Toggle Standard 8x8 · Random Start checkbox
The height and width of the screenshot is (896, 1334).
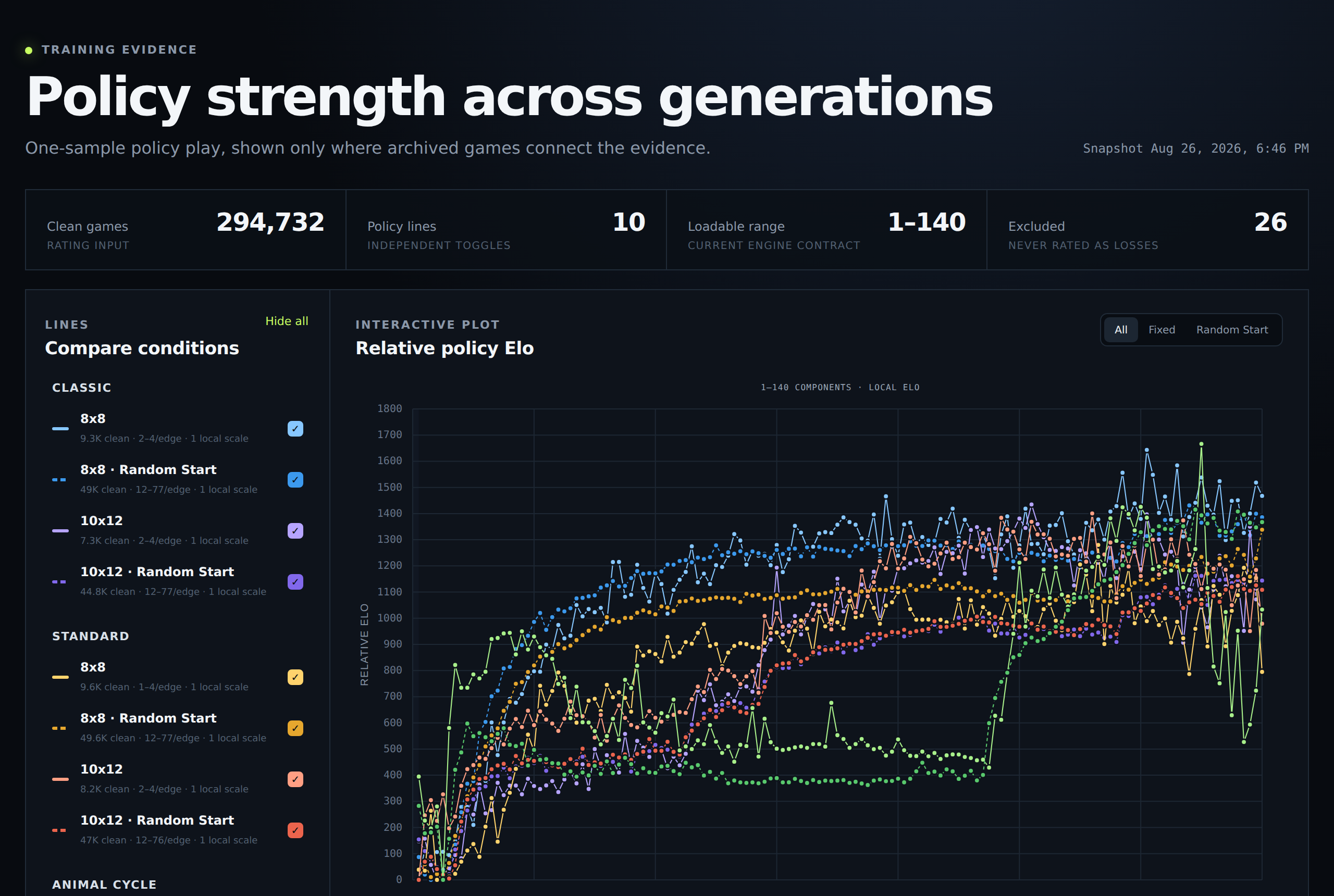295,728
